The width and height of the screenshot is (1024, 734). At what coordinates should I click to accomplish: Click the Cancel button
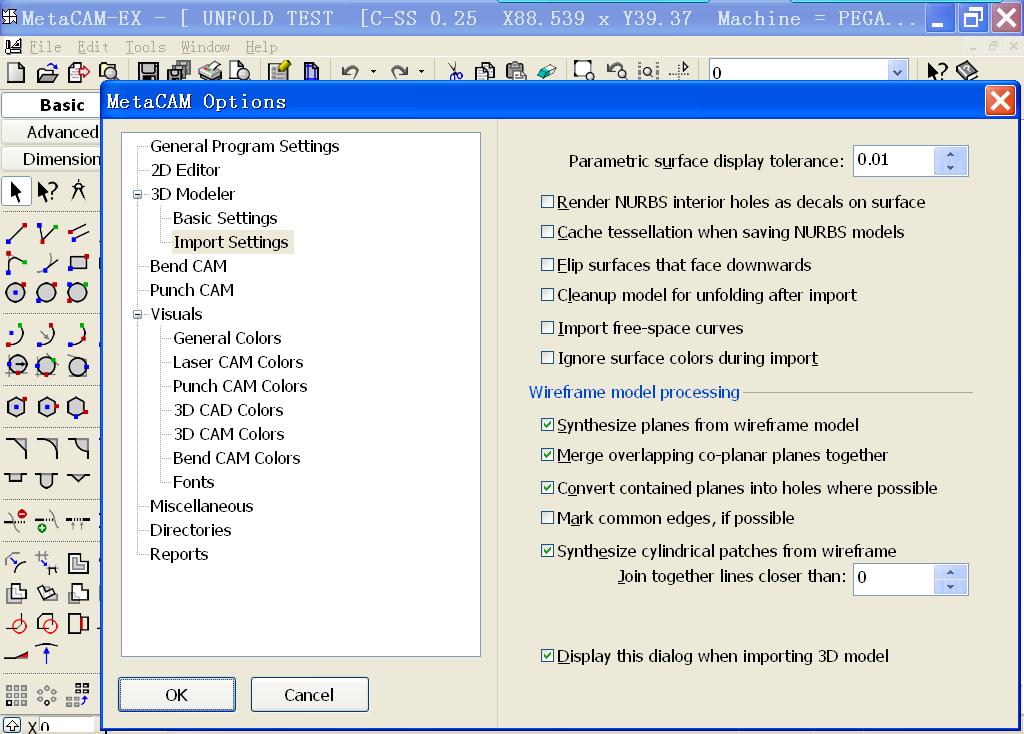(310, 695)
